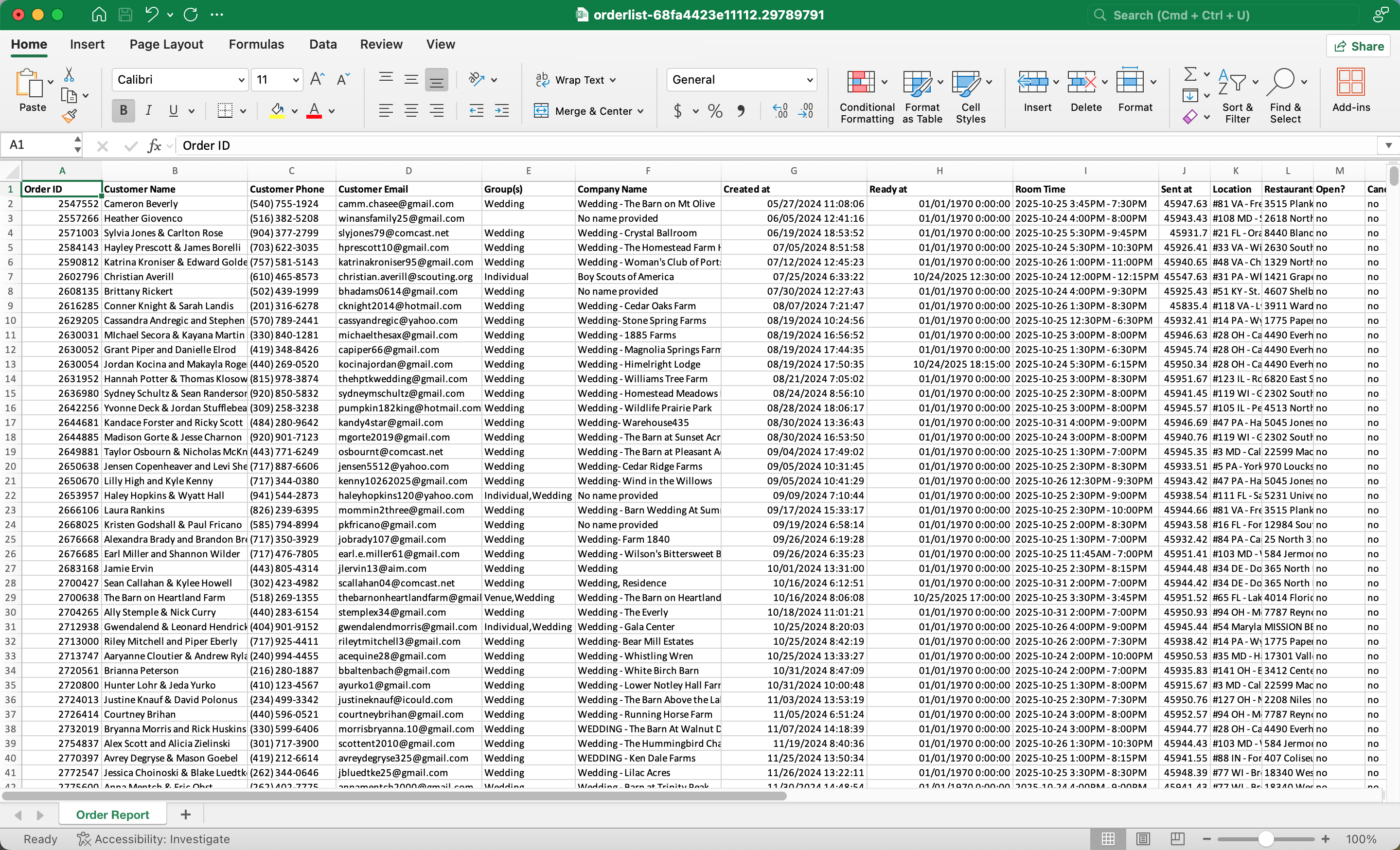
Task: Select the Order Report sheet tab
Action: 112,815
